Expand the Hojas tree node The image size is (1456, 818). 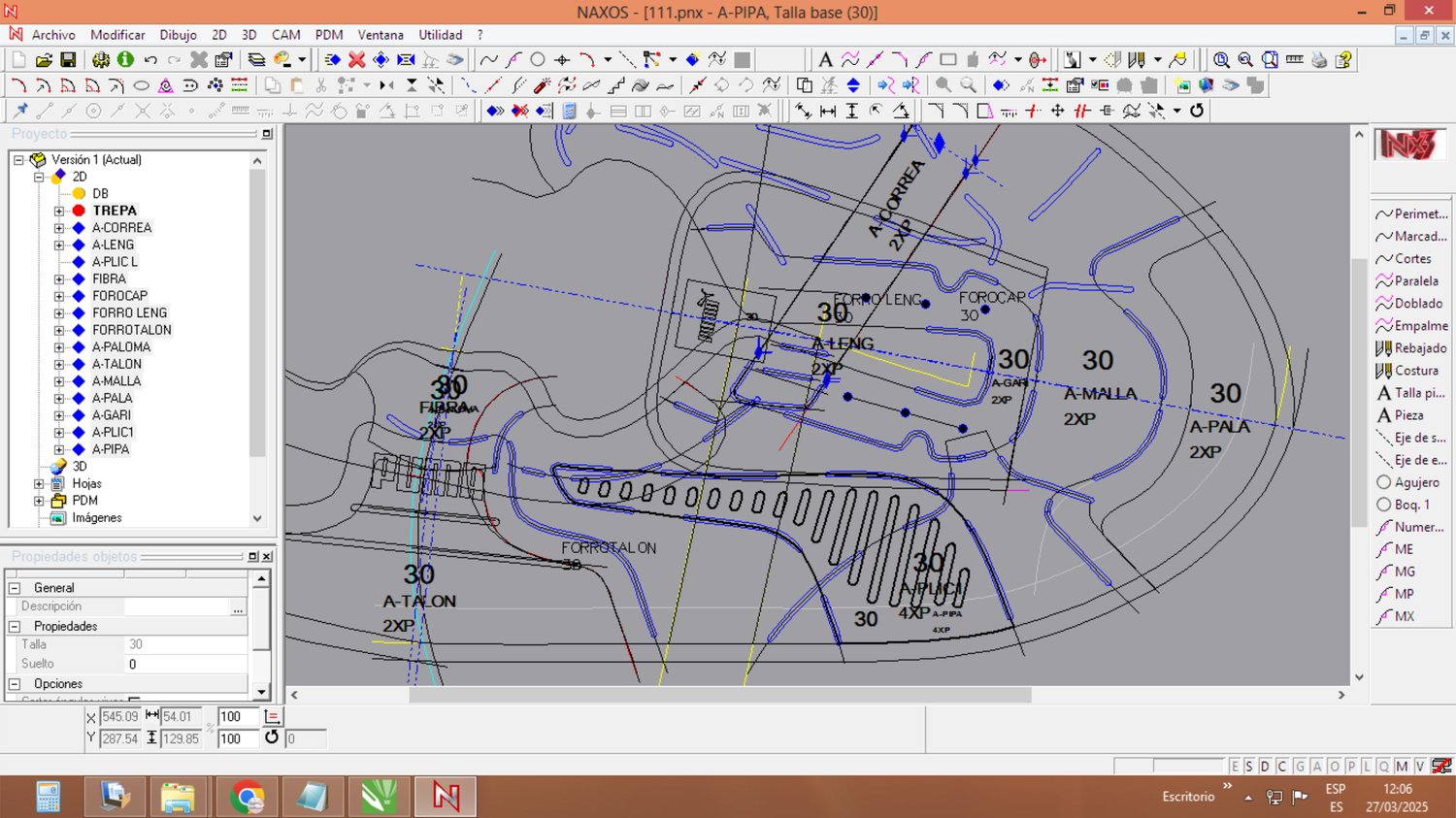[x=39, y=483]
